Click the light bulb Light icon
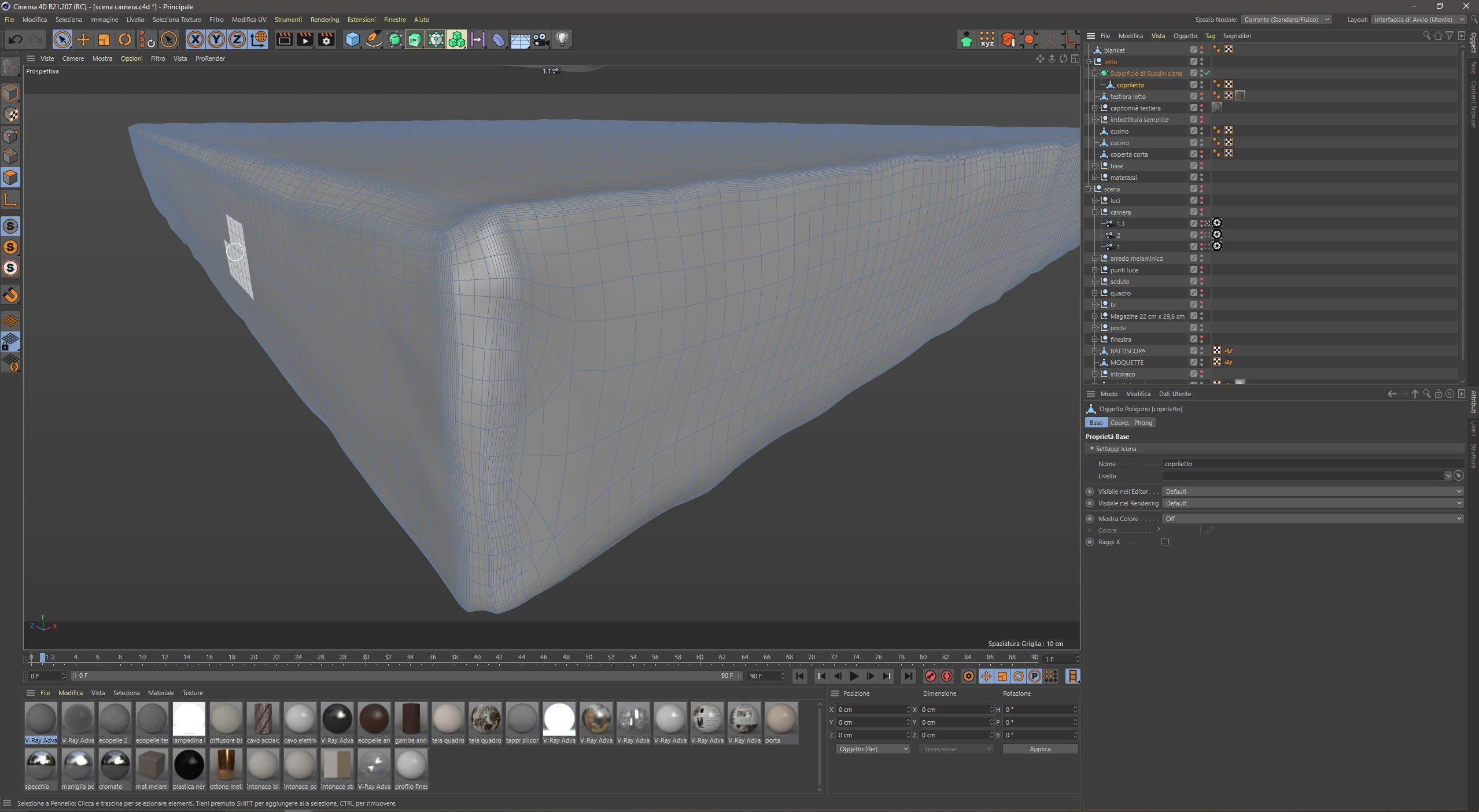The image size is (1479, 812). coord(562,39)
